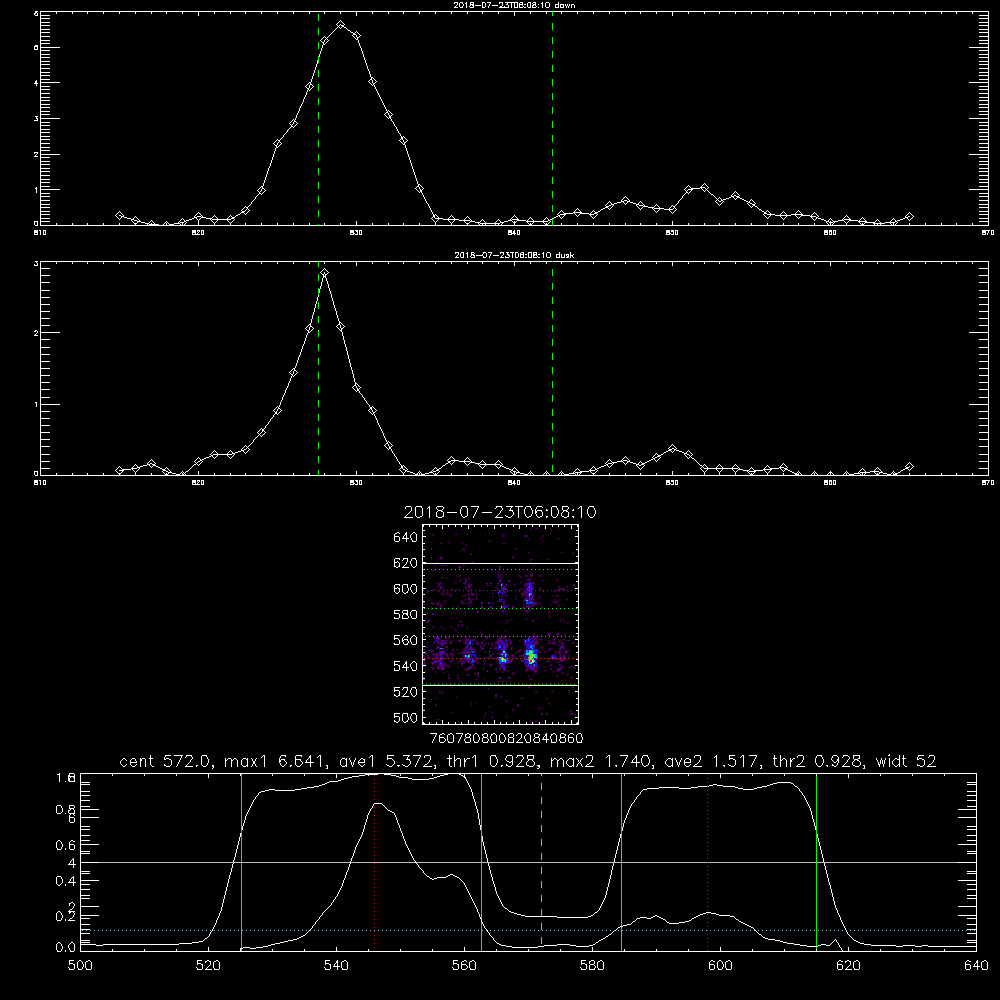Click the 500 x-axis label of the bottom plot
Image resolution: width=1000 pixels, height=1000 pixels.
[80, 966]
